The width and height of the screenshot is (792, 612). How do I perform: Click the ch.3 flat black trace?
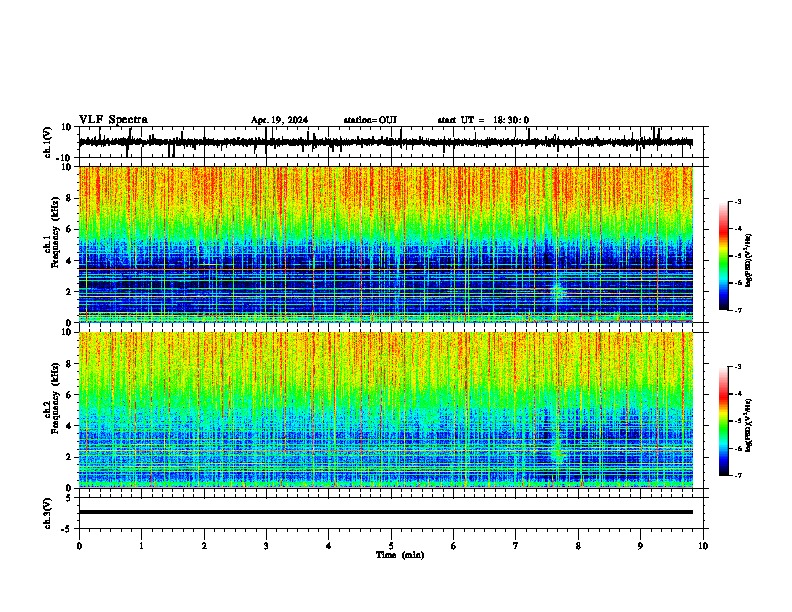[386, 512]
